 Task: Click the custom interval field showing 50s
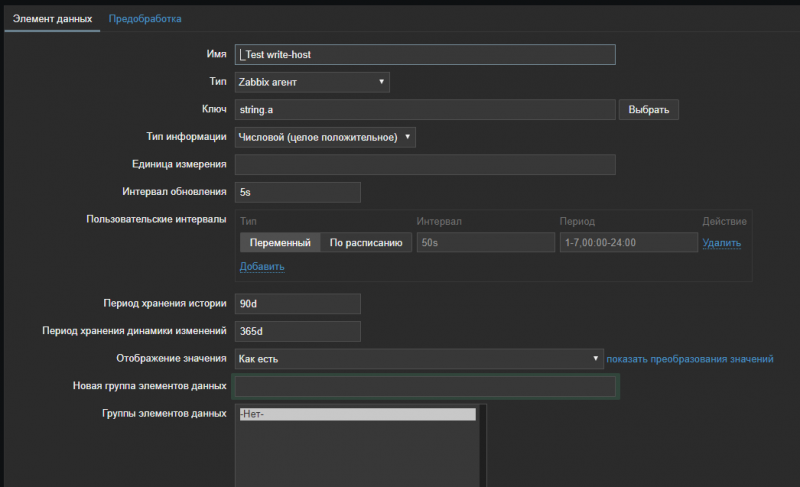(485, 242)
